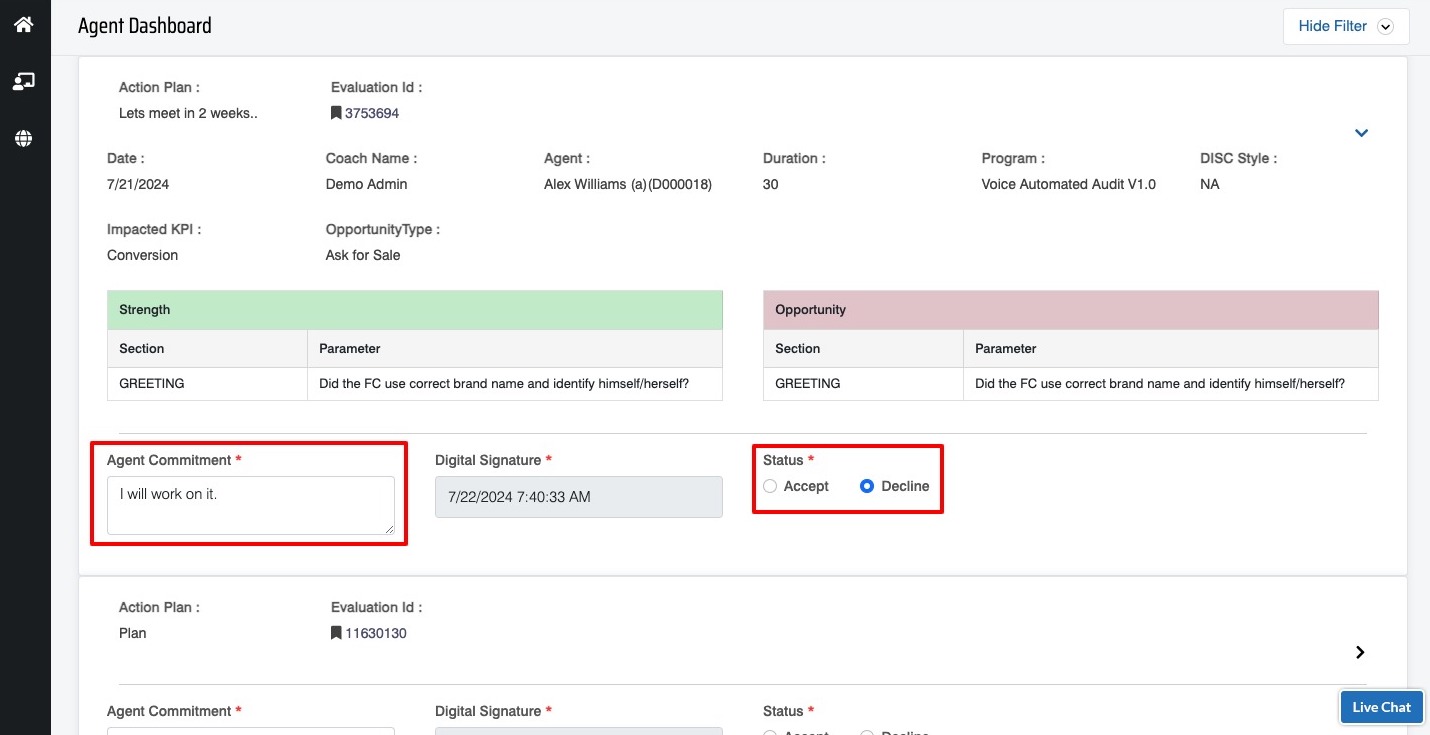Screen dimensions: 1430x735
Task: Click the 'I will work on it.' commitment box
Action: (250, 504)
